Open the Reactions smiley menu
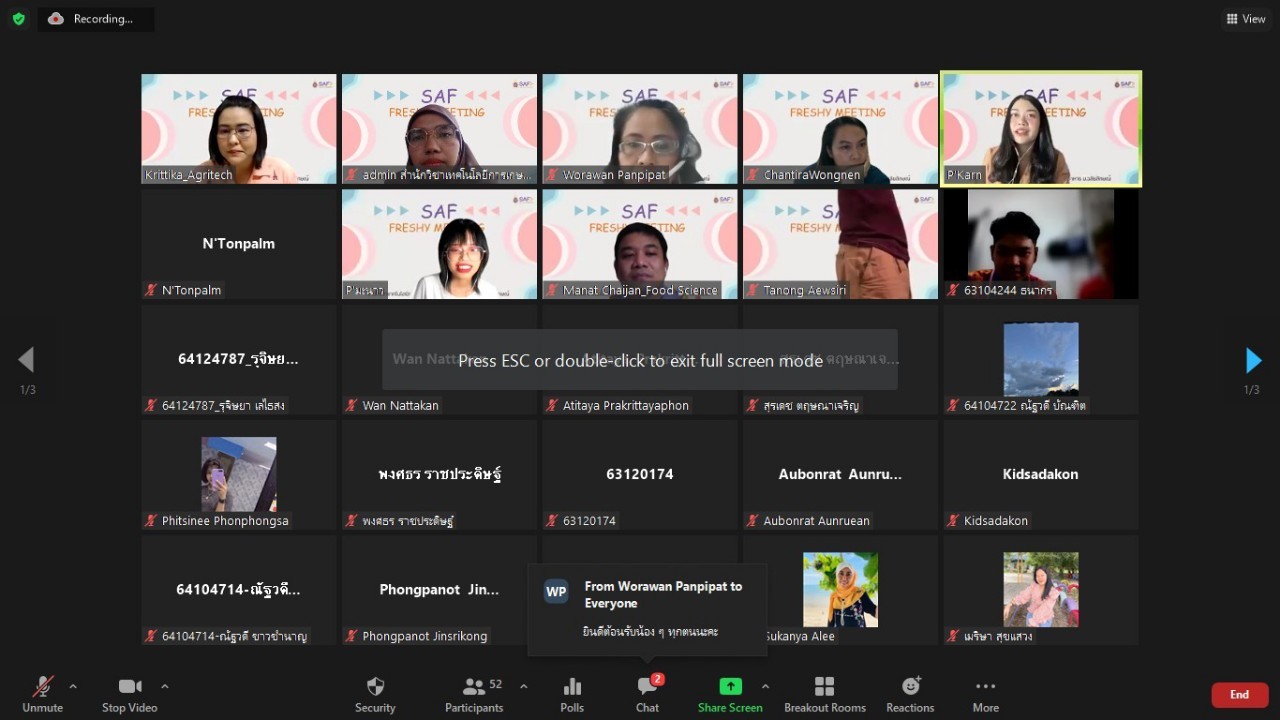The width and height of the screenshot is (1280, 720). pos(910,694)
